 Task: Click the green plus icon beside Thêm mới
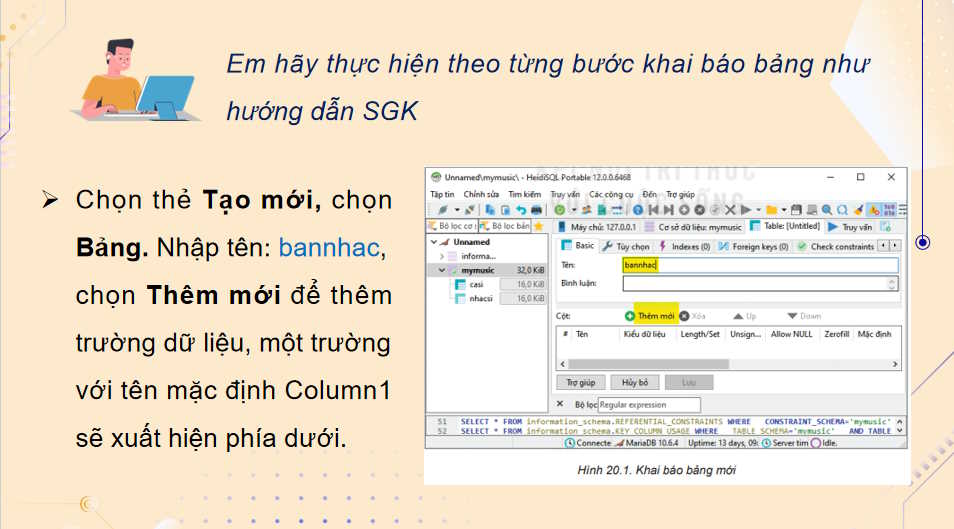coord(630,316)
